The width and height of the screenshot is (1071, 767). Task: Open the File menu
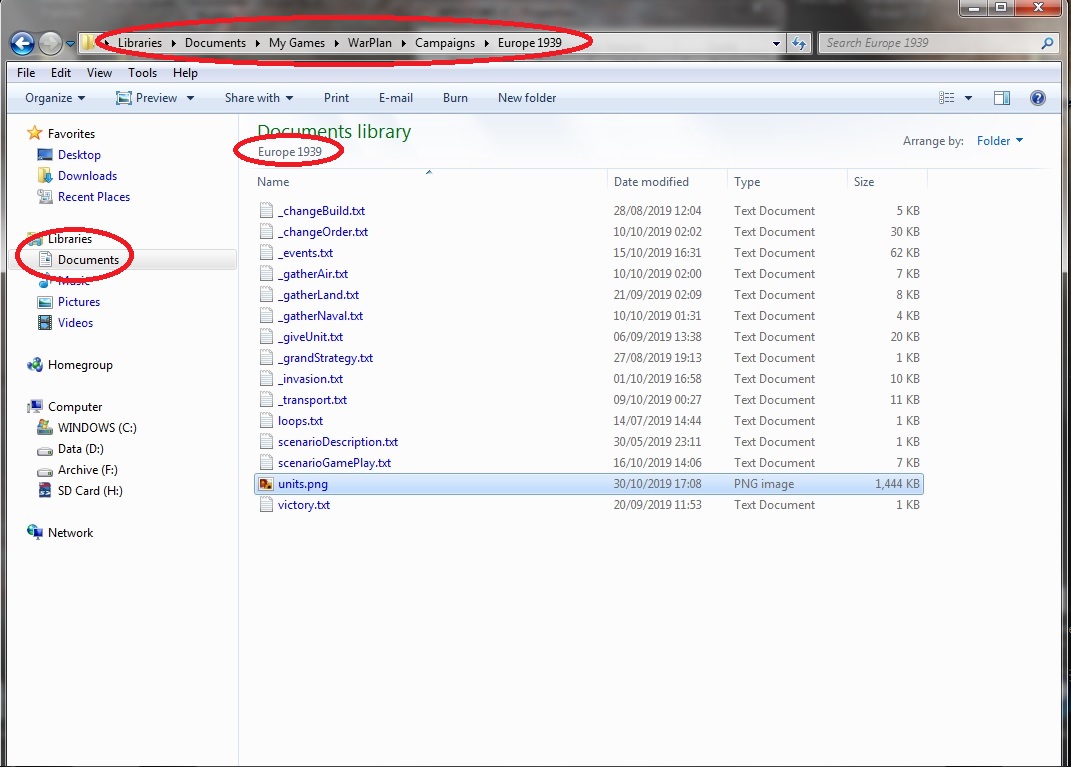click(x=26, y=72)
